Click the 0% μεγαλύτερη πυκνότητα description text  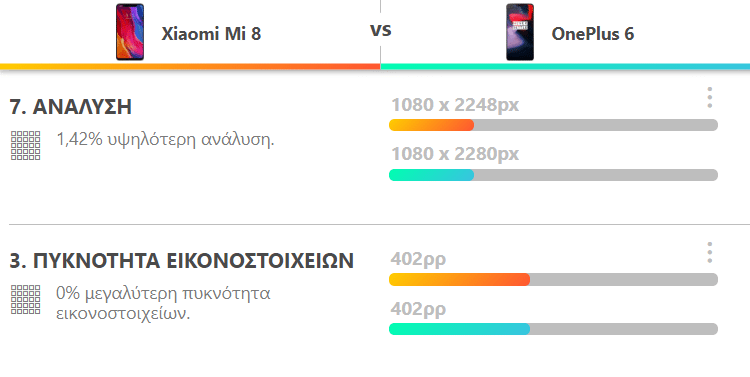(x=163, y=303)
